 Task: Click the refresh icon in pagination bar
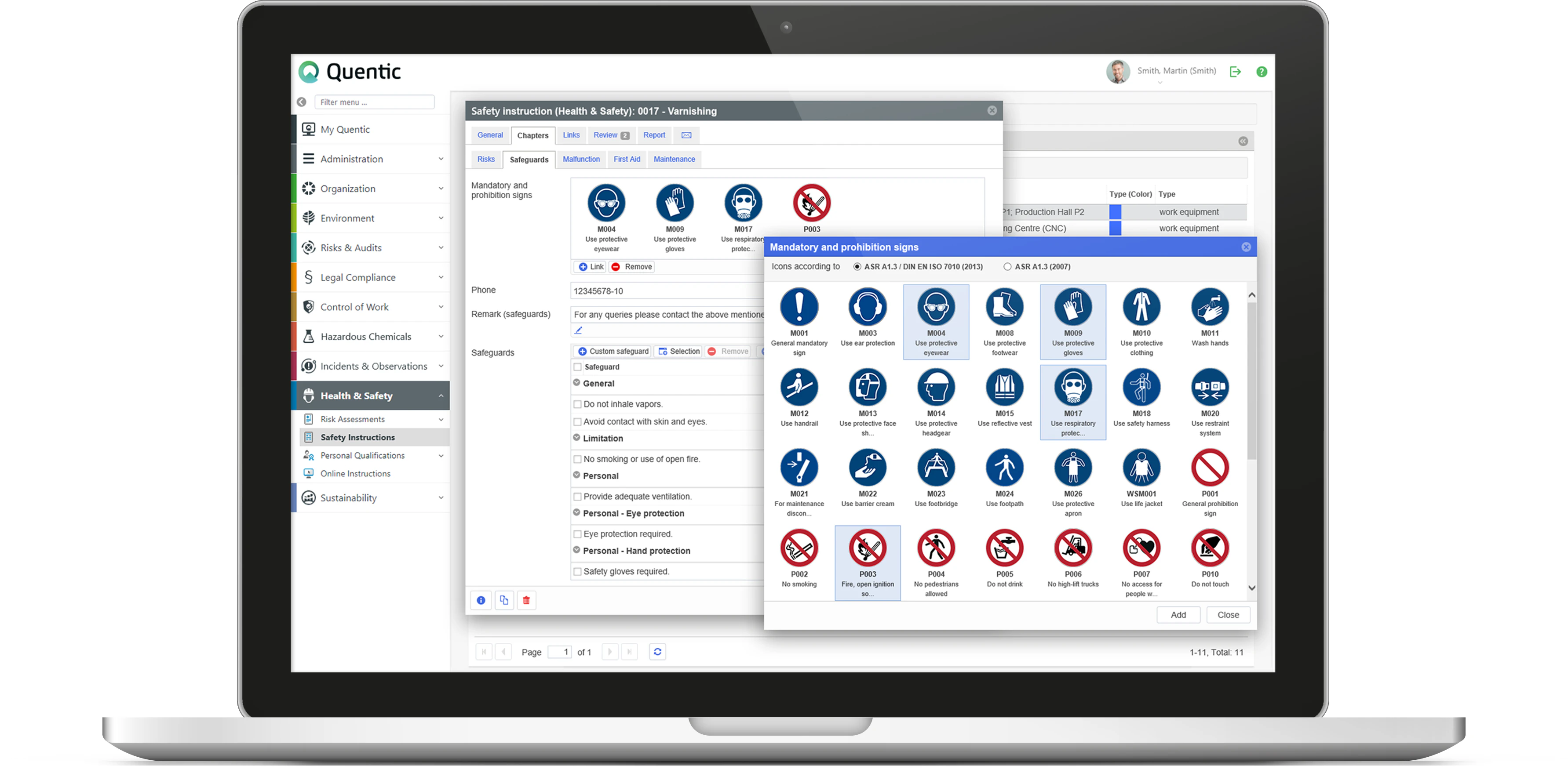coord(657,652)
